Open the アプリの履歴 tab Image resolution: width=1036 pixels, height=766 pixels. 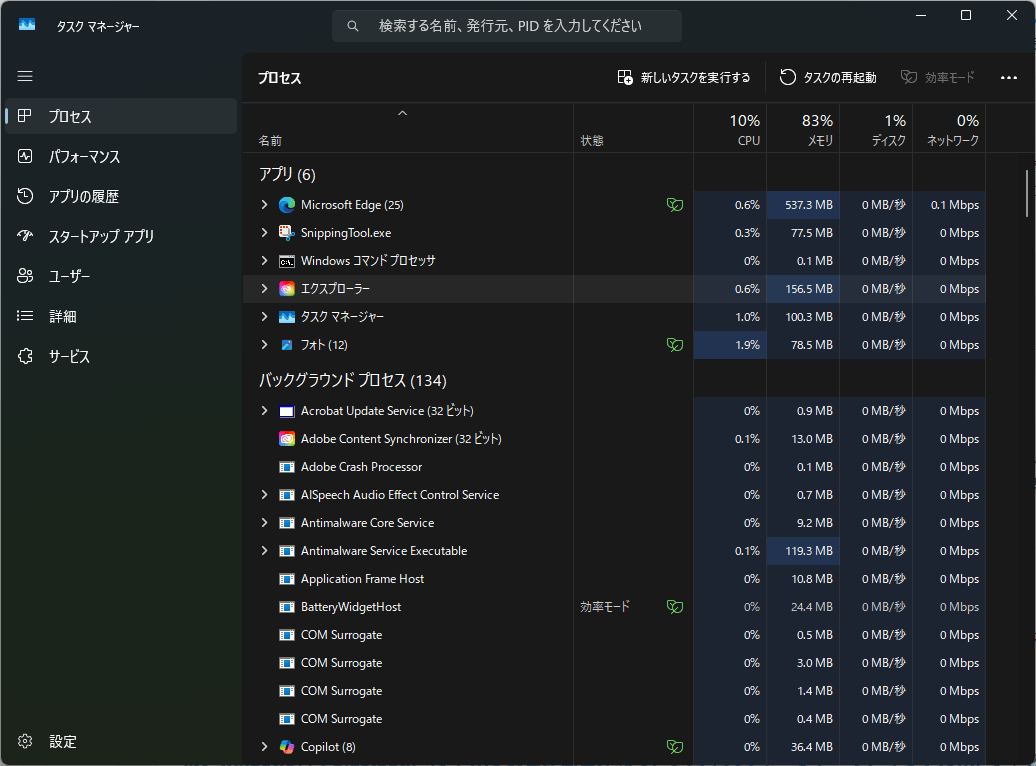(x=121, y=196)
